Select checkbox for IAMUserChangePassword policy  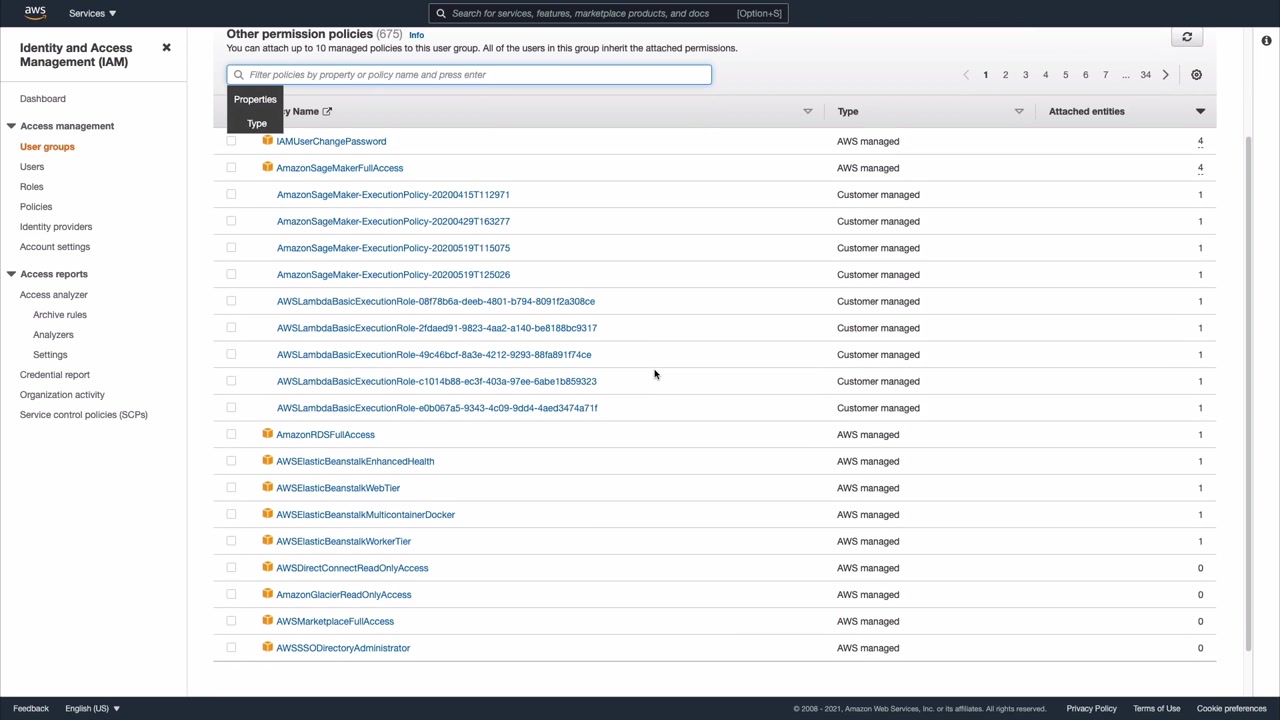coord(231,141)
